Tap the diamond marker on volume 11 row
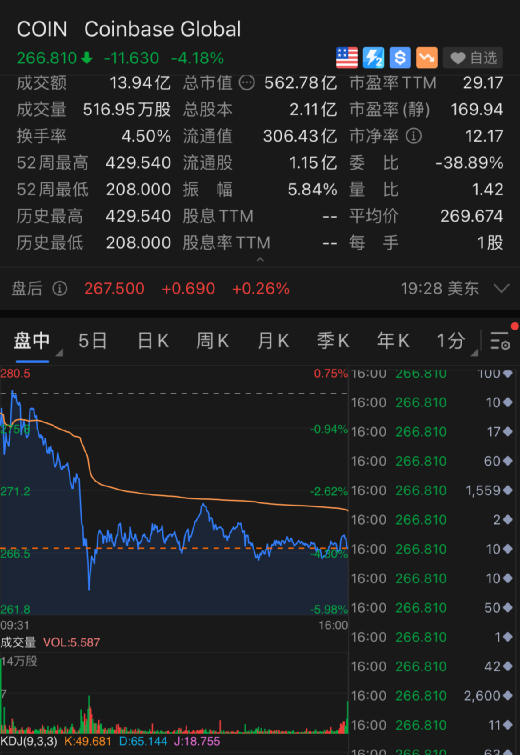The width and height of the screenshot is (520, 755). 507,725
